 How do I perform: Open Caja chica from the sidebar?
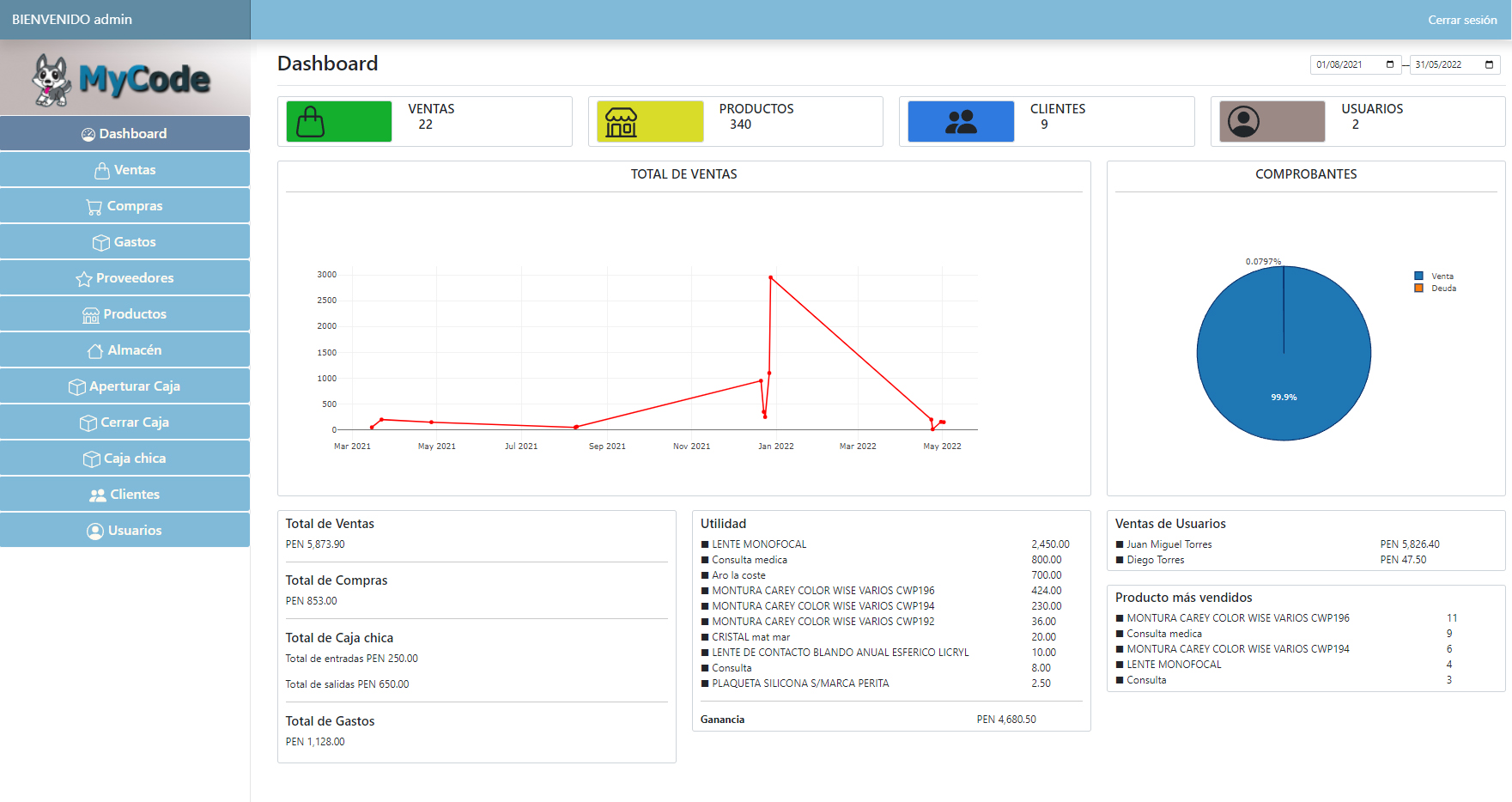(x=124, y=459)
